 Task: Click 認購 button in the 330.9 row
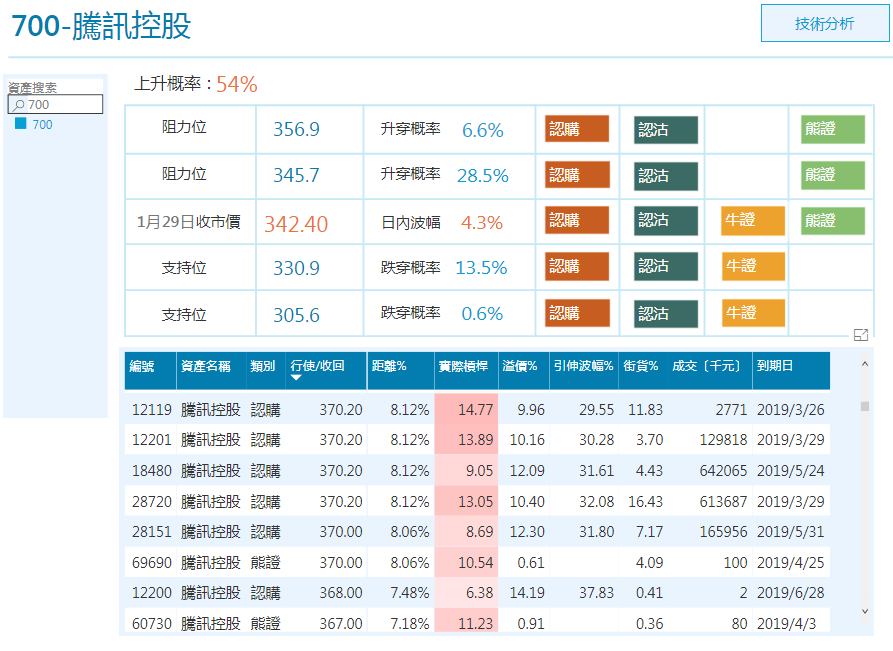pos(577,267)
